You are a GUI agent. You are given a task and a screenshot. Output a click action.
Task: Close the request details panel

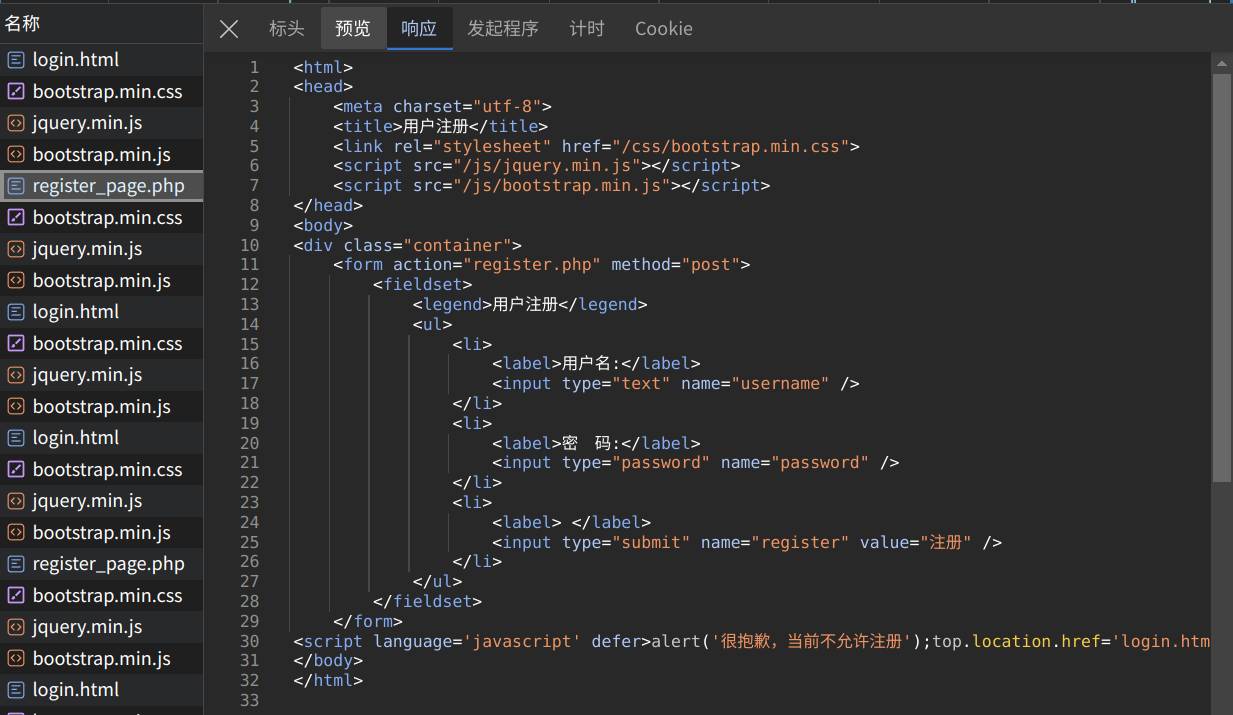coord(229,29)
